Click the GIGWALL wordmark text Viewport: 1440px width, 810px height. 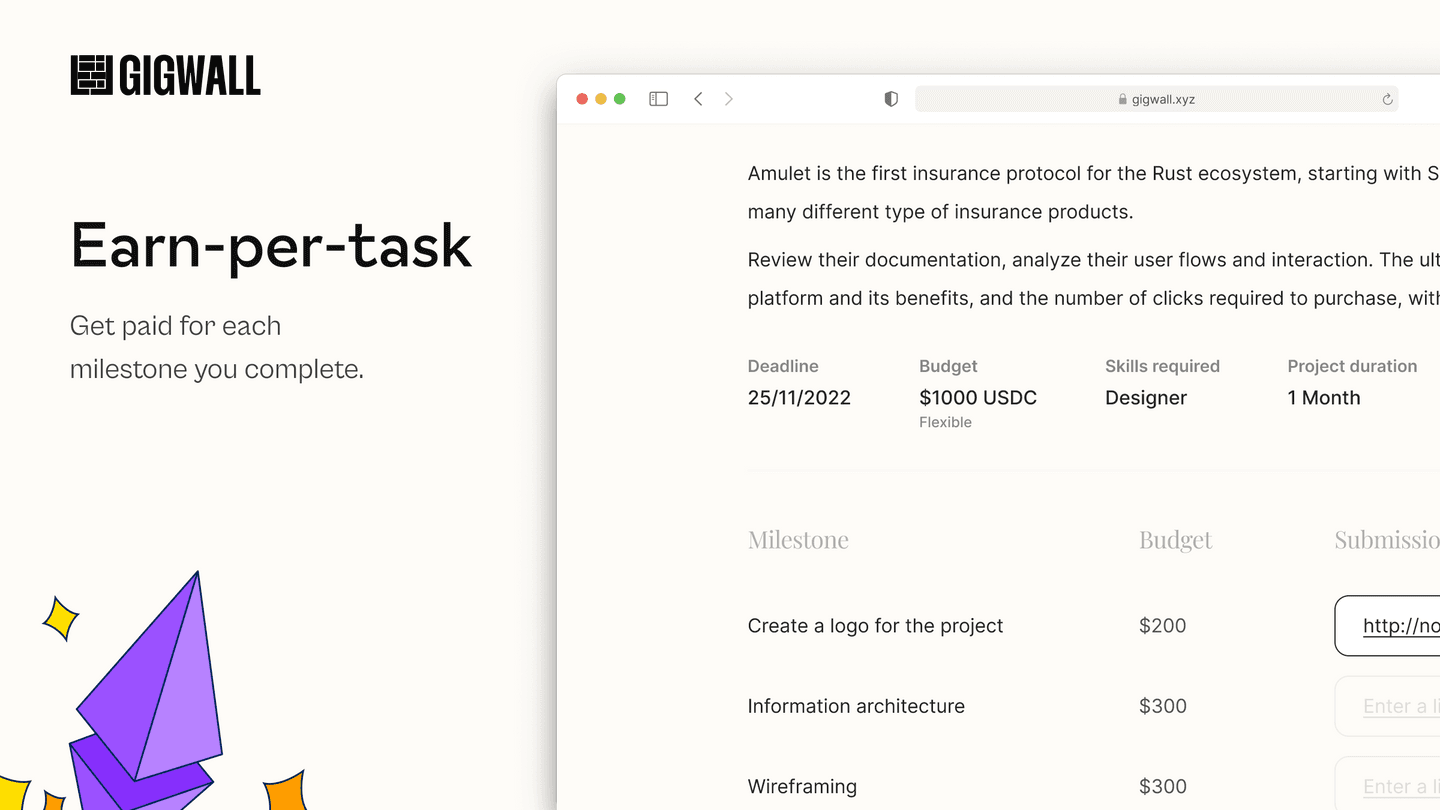coord(190,75)
